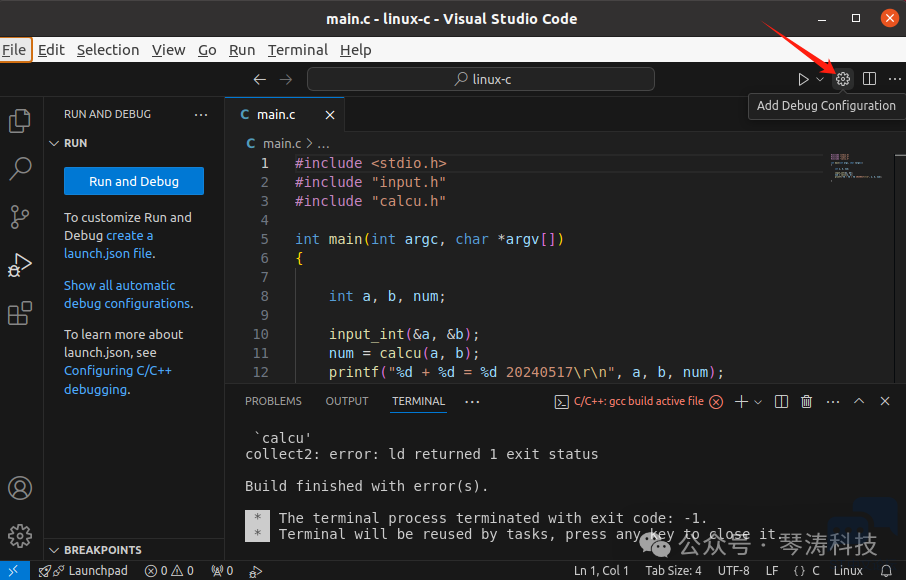Open Launchpad in status bar
This screenshot has height=580, width=906.
click(83, 571)
